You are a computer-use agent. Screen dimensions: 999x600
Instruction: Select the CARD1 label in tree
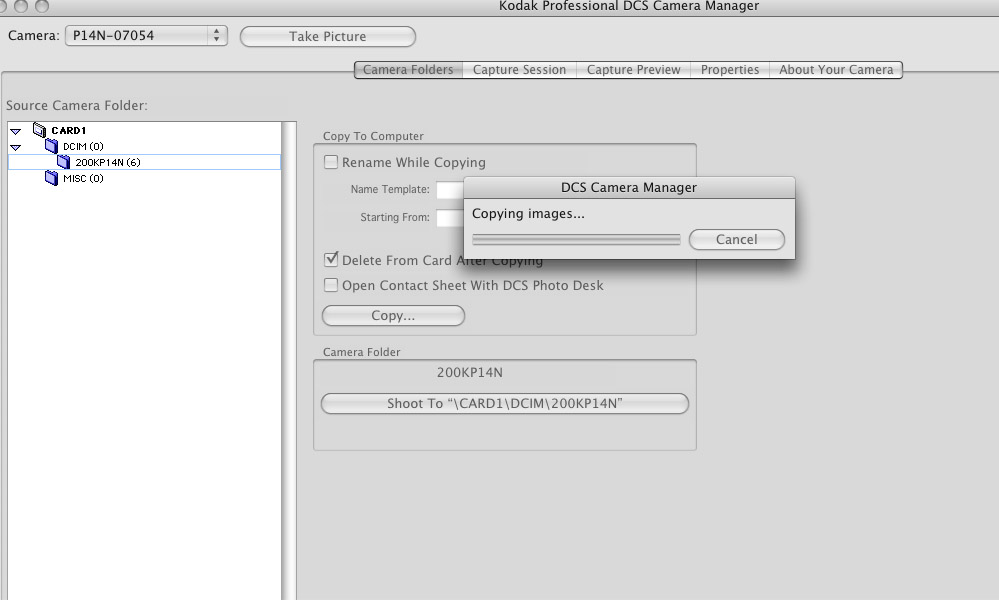click(x=69, y=131)
